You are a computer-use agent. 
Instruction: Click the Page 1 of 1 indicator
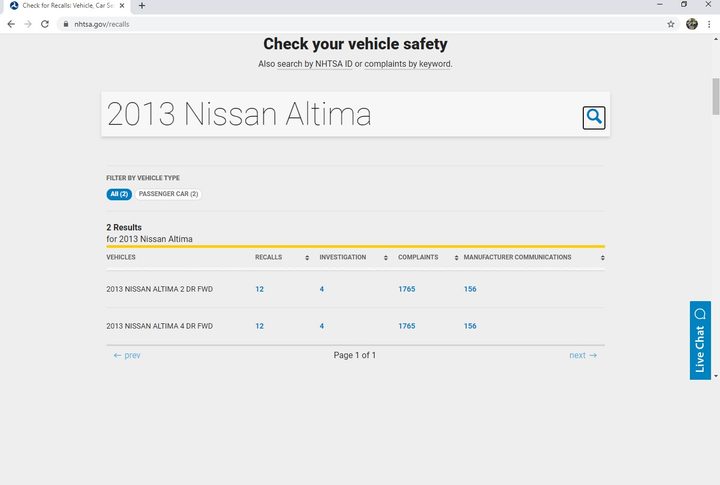[x=354, y=355]
